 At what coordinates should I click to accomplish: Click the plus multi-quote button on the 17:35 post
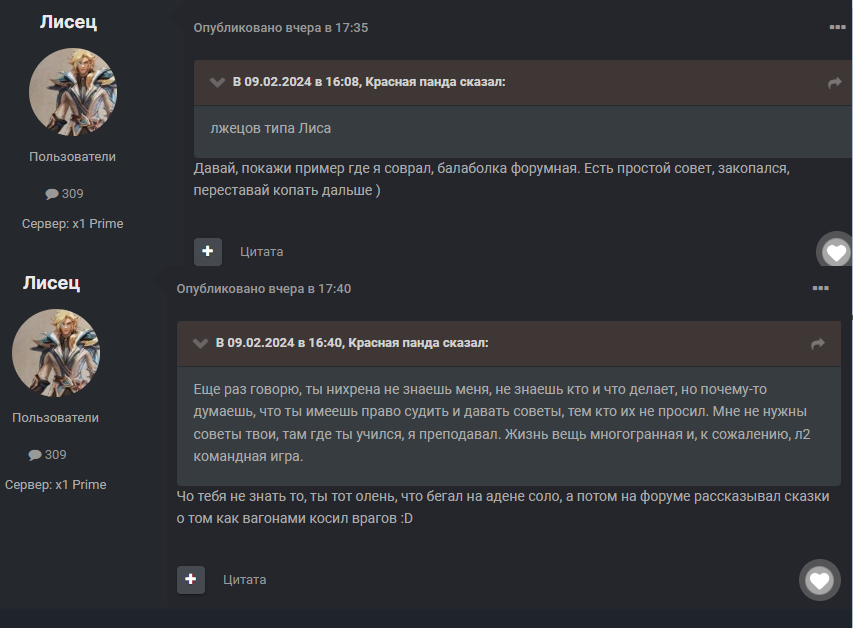pyautogui.click(x=207, y=251)
